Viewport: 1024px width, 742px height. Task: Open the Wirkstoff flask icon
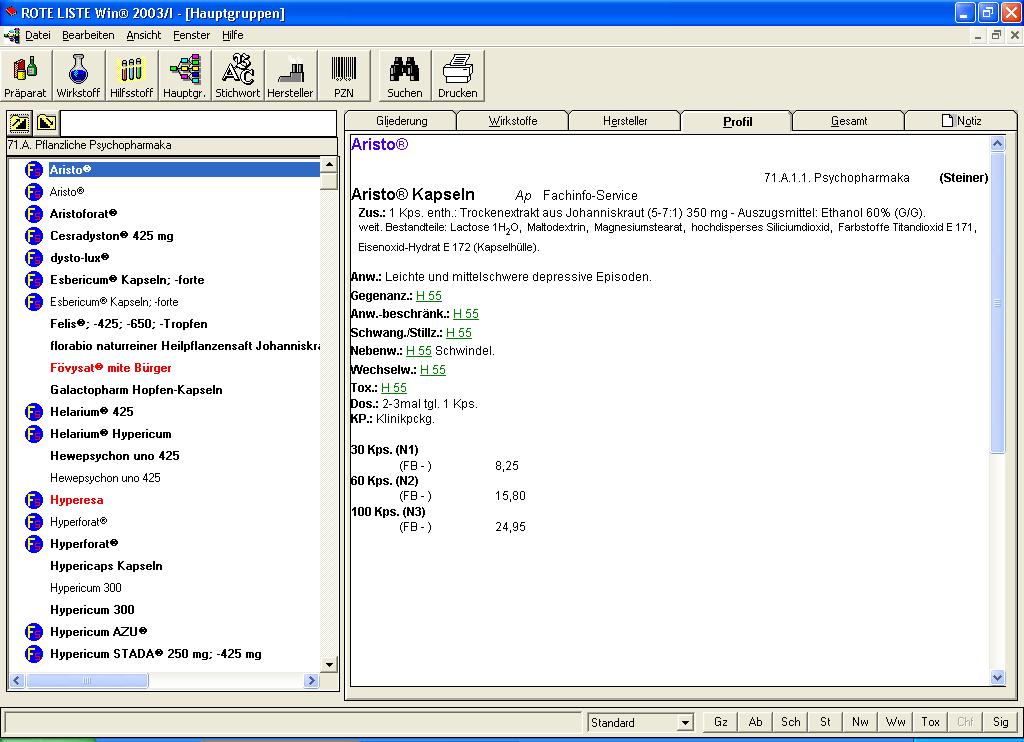(78, 76)
